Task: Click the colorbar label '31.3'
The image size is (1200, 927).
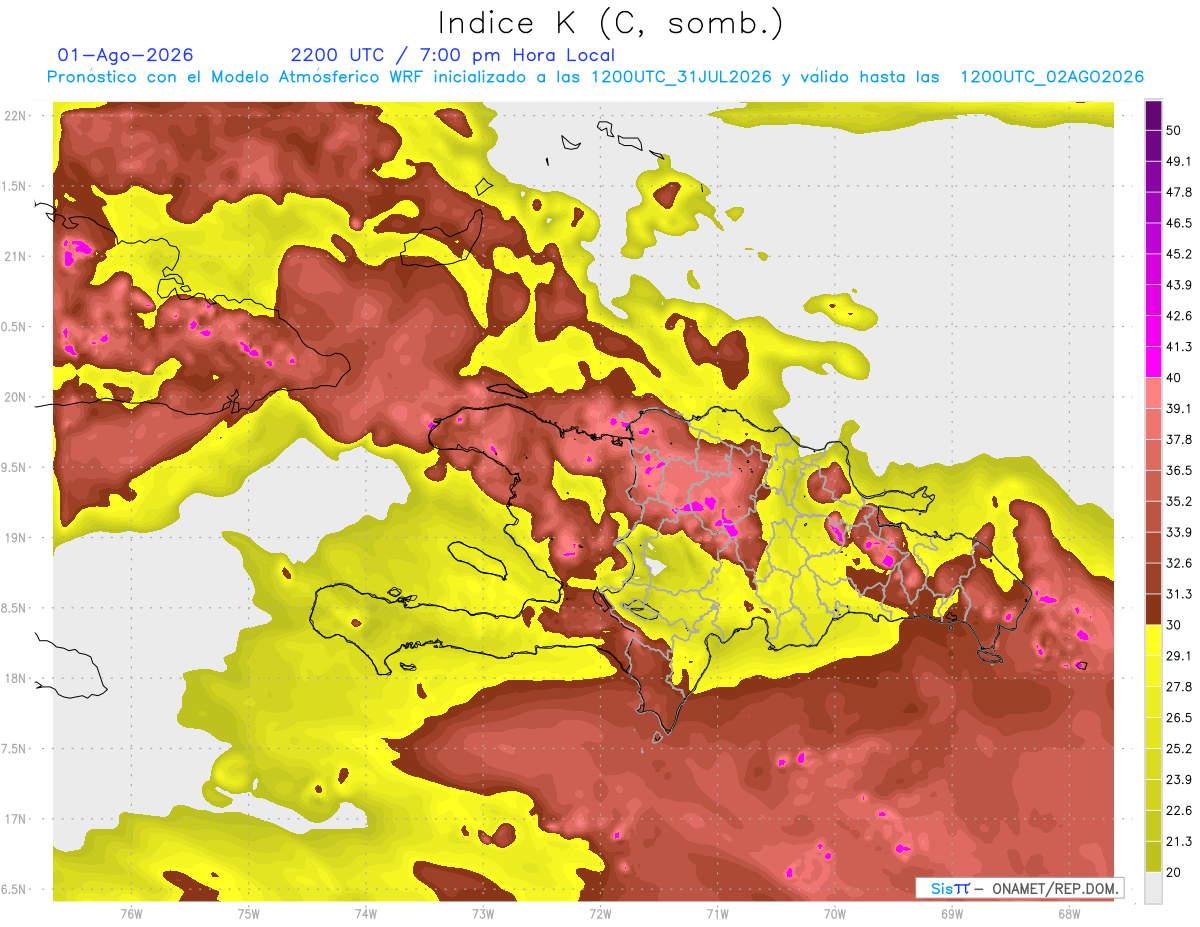Action: coord(1180,594)
